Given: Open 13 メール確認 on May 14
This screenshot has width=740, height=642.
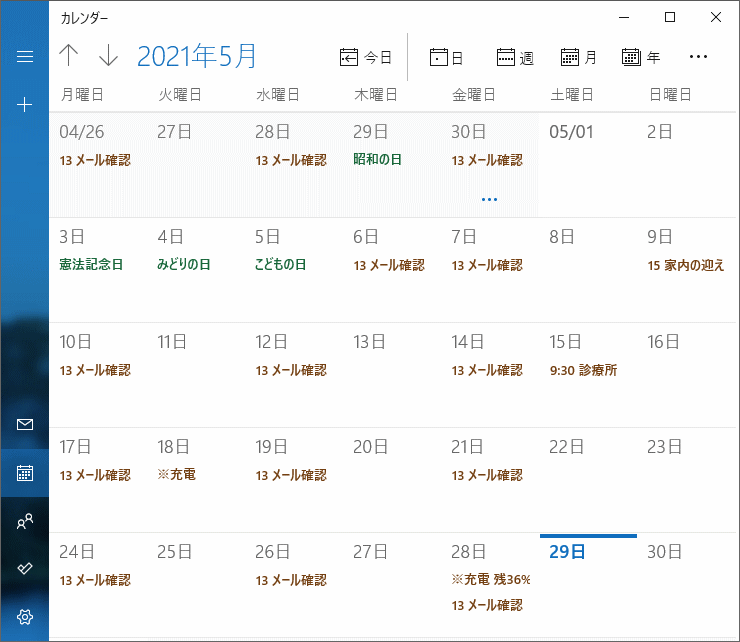Looking at the screenshot, I should click(487, 370).
